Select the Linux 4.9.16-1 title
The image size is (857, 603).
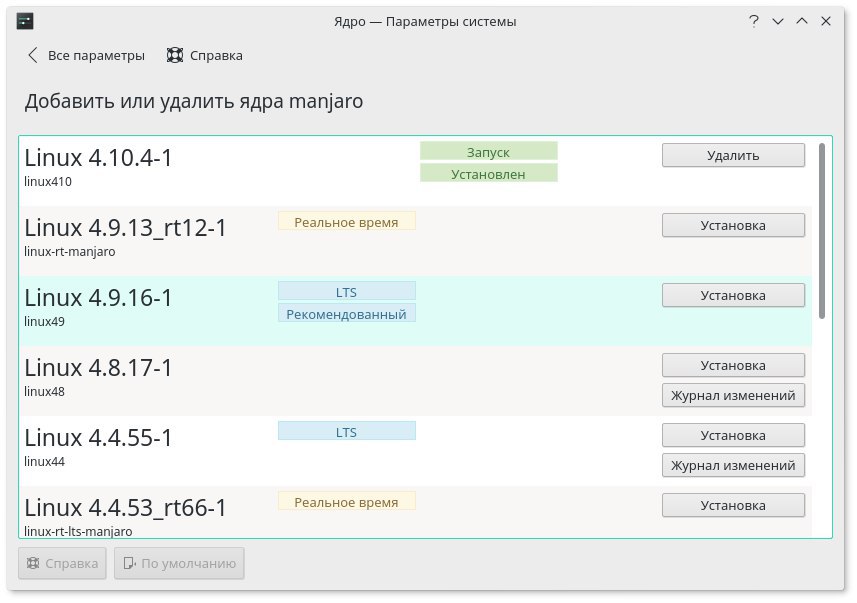point(98,298)
